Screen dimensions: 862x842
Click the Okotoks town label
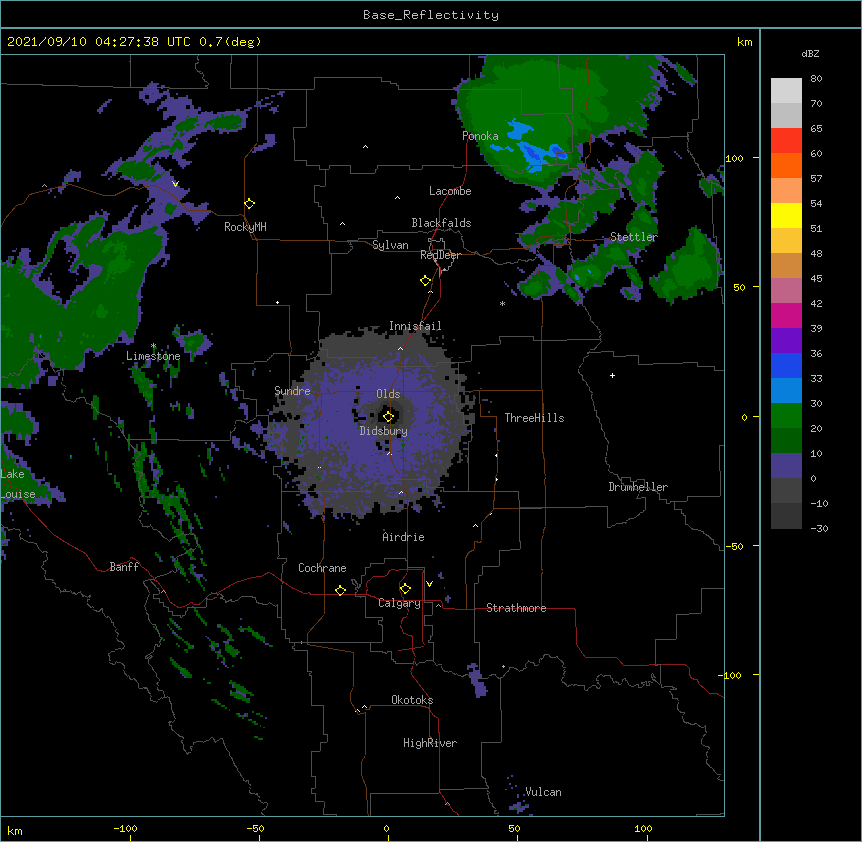pos(412,700)
